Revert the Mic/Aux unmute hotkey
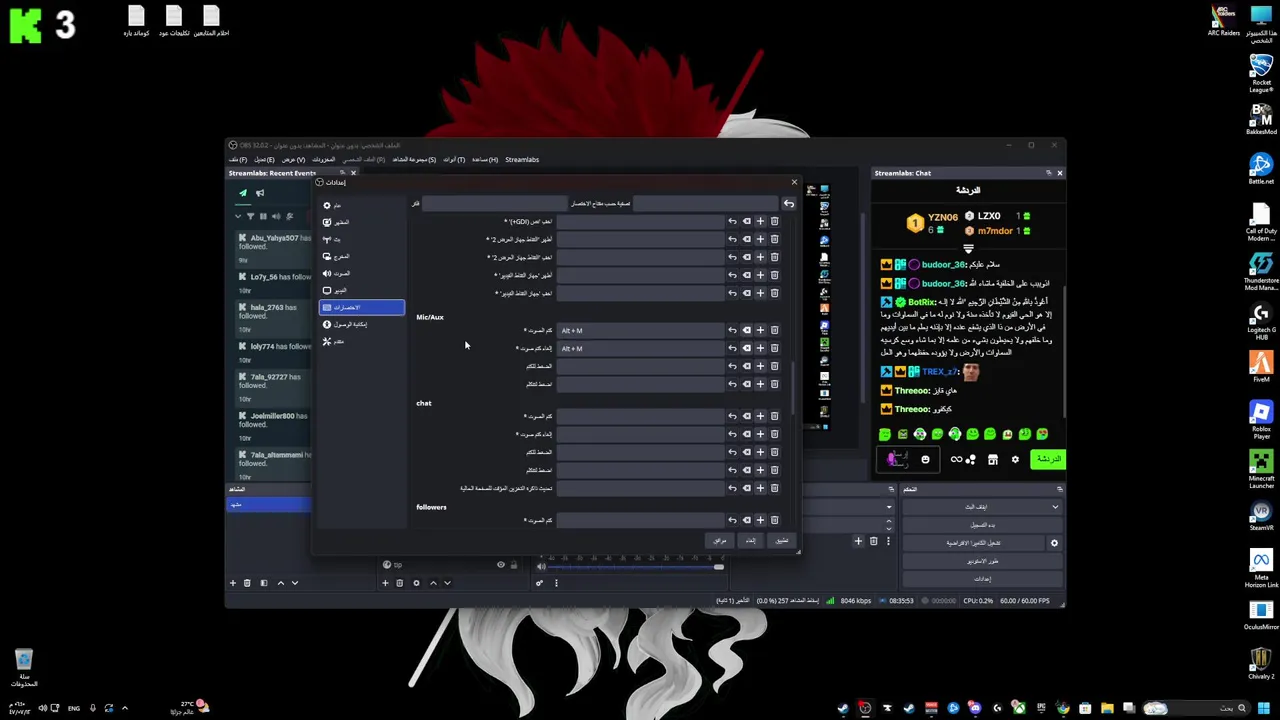 (x=732, y=348)
